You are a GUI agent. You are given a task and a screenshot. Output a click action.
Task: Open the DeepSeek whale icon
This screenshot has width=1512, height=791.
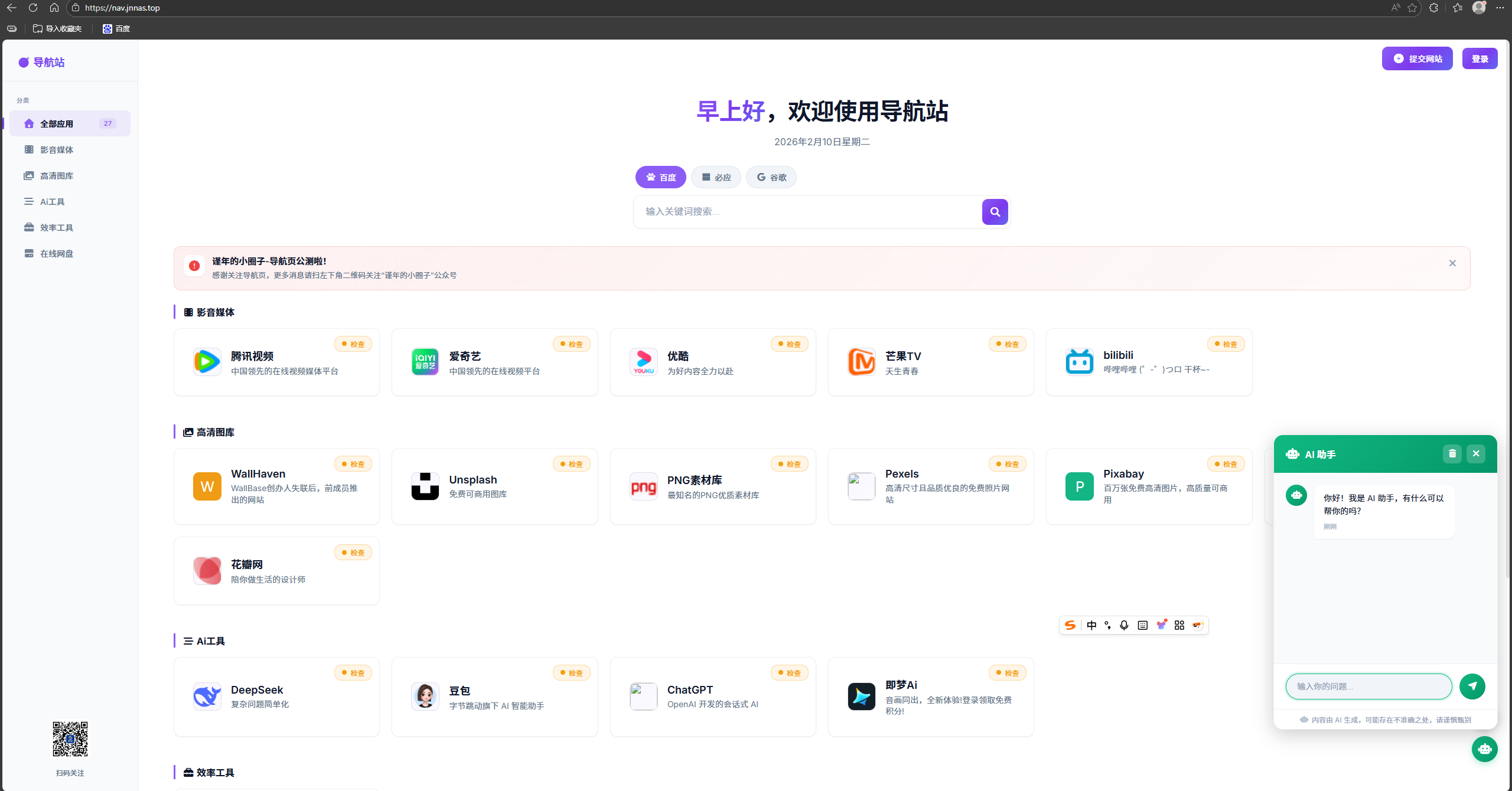pyautogui.click(x=207, y=697)
